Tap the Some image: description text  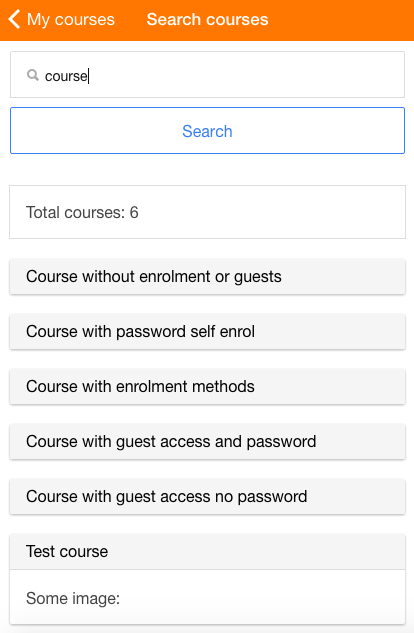tap(73, 598)
